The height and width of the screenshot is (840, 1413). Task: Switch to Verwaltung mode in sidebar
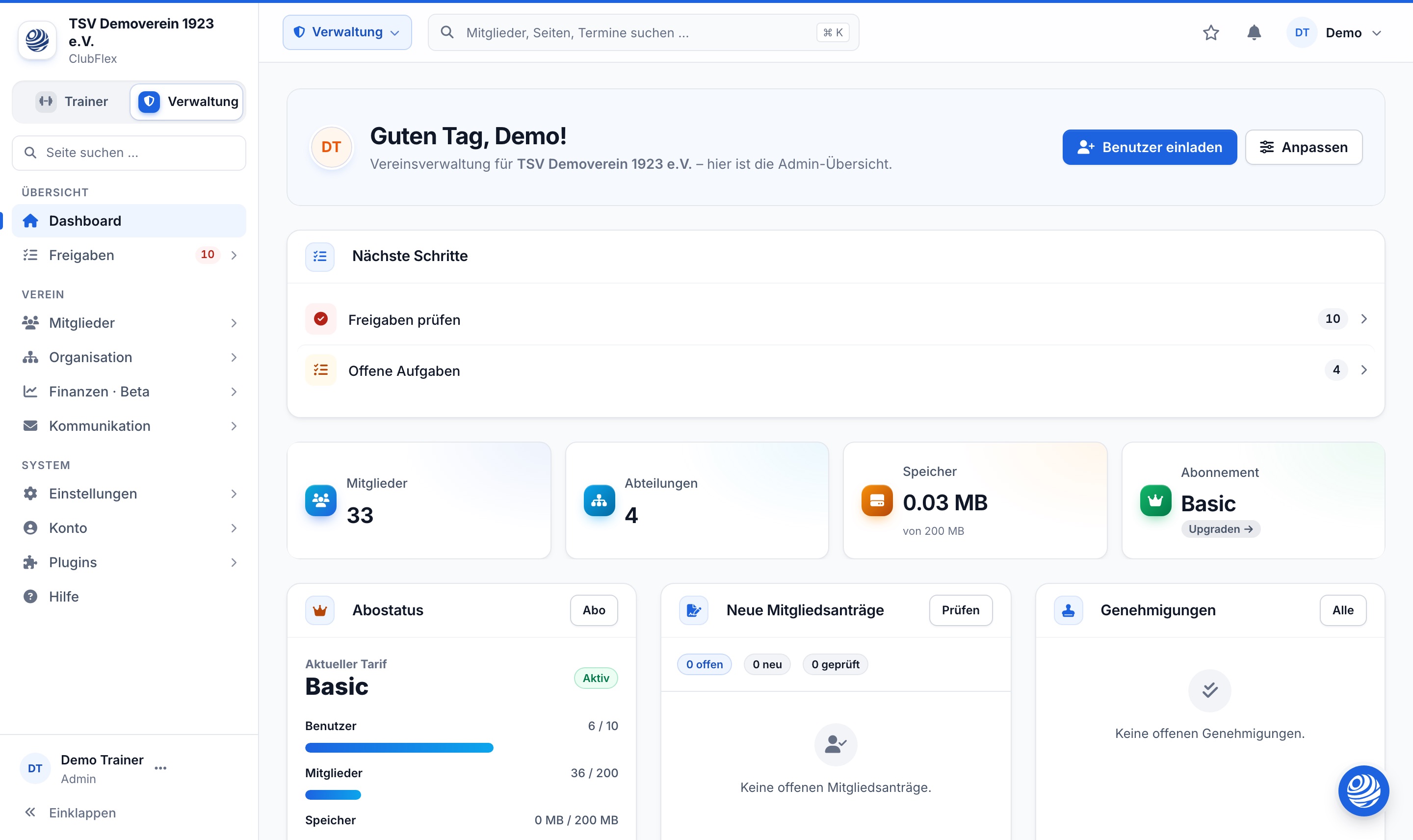[x=187, y=102]
